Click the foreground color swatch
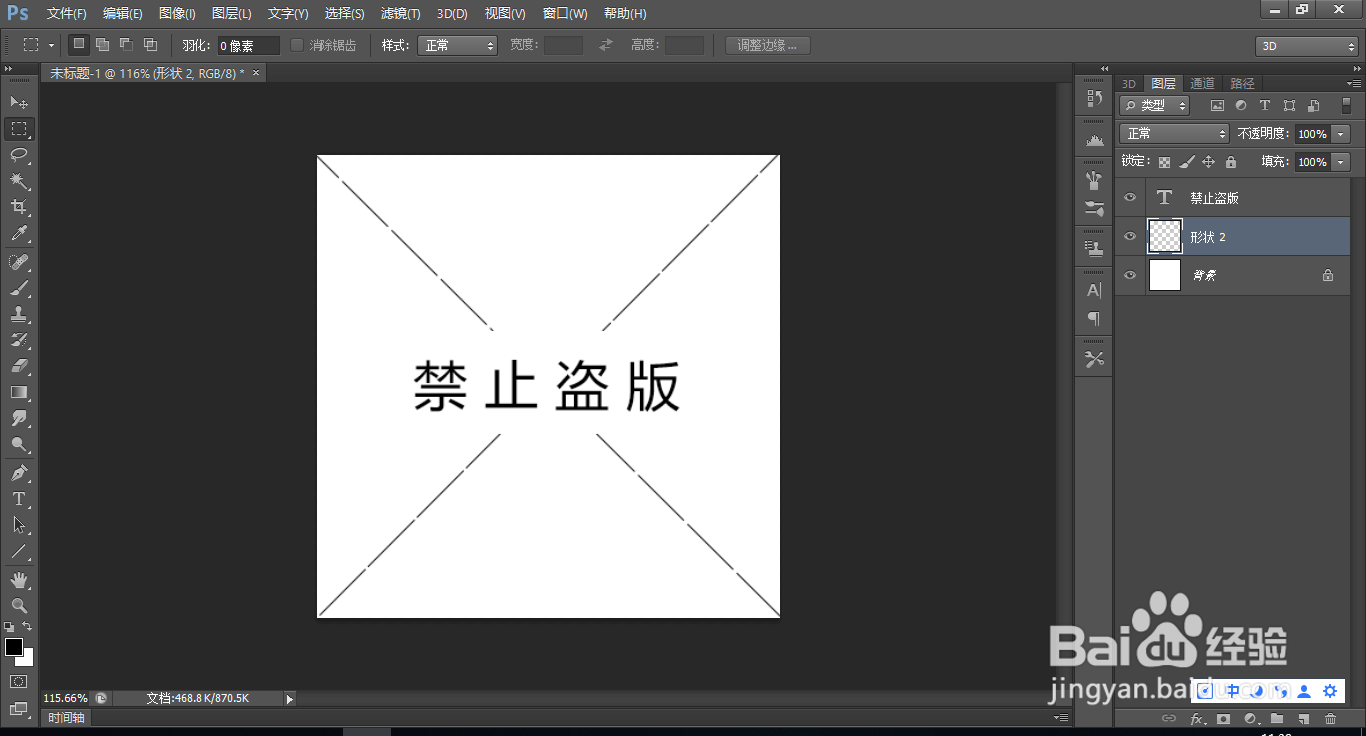 click(x=13, y=647)
